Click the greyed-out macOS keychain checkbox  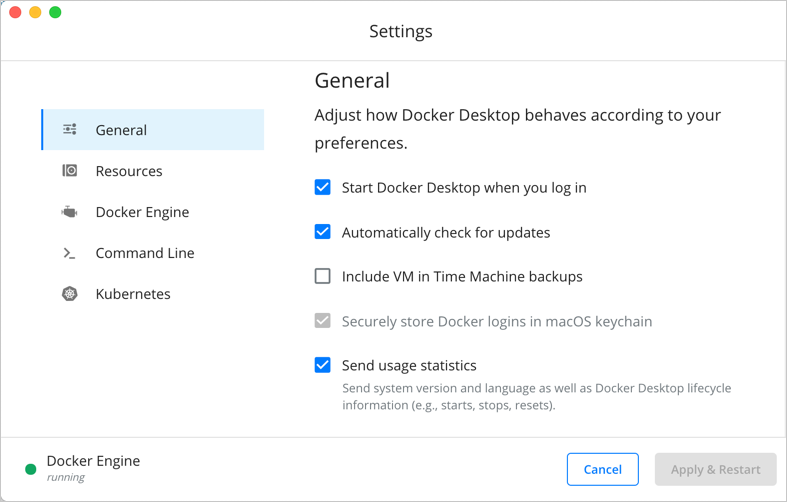coord(323,321)
